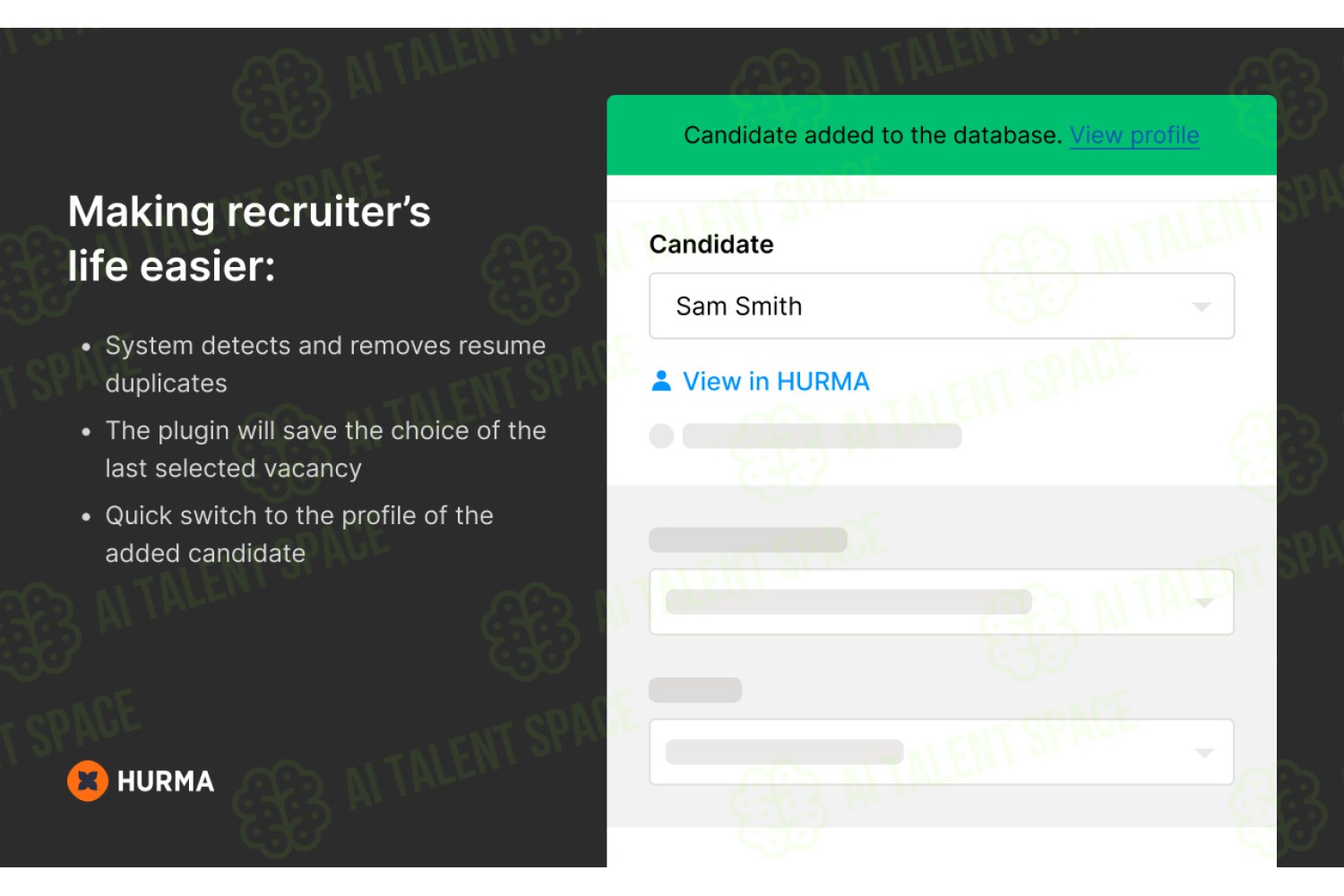Click the grey label placeholder above first dropdown
1344x896 pixels.
pyautogui.click(x=748, y=540)
